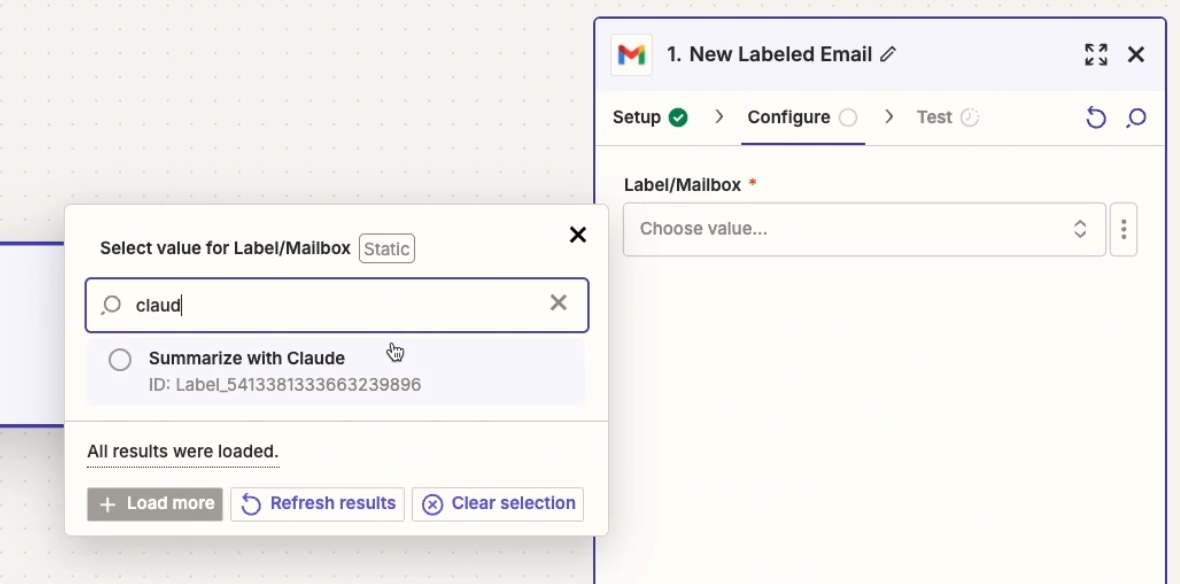Expand the step panel to fullscreen
1180x584 pixels.
[1096, 54]
